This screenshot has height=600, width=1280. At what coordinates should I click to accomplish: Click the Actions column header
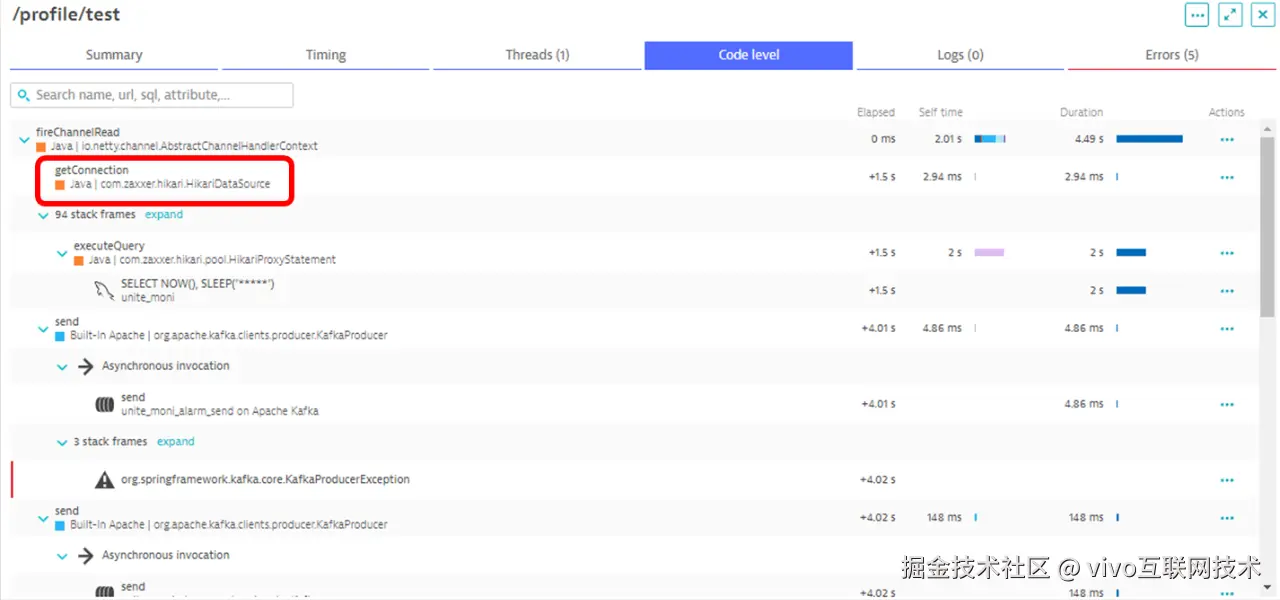click(x=1226, y=112)
